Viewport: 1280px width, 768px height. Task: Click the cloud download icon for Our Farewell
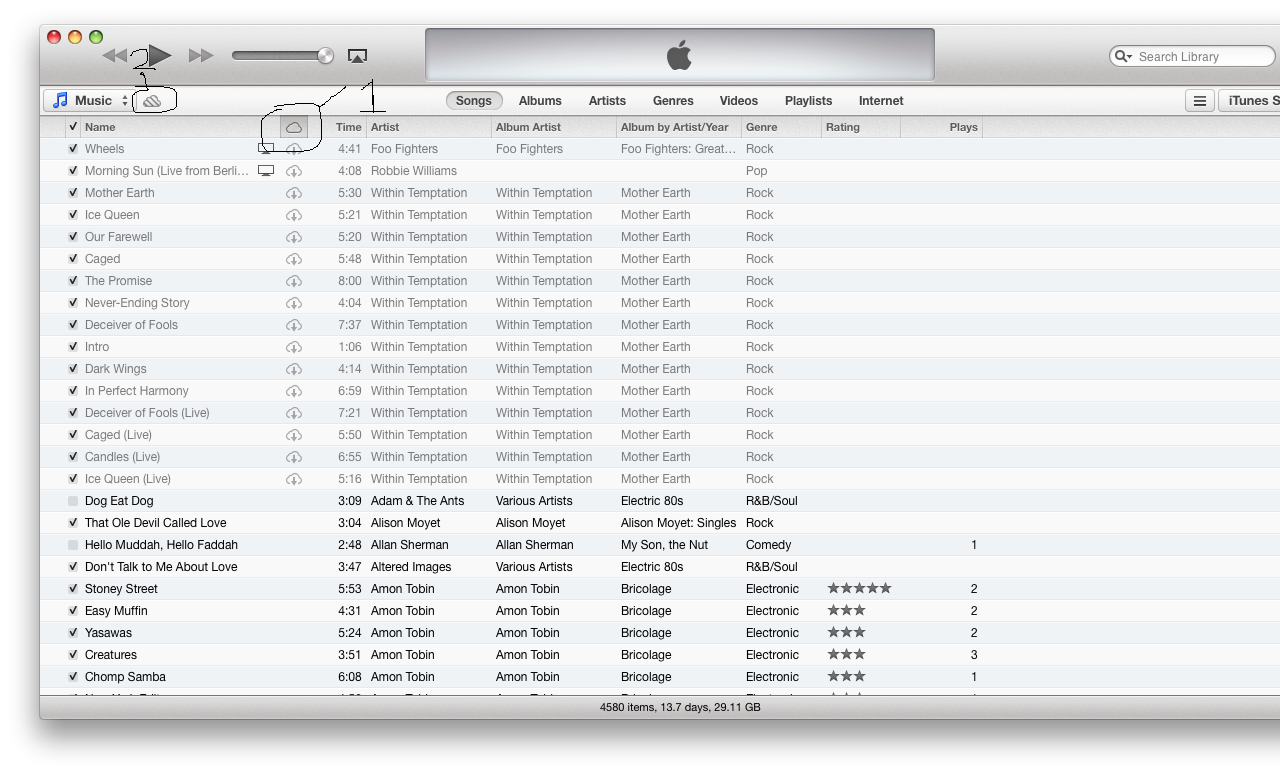[294, 237]
